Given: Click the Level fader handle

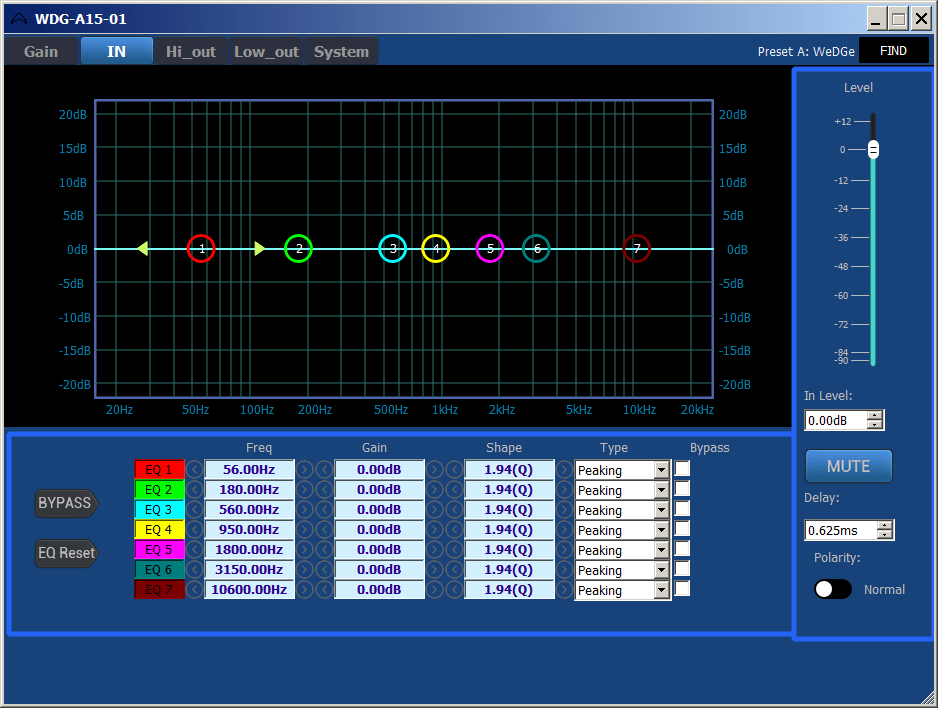Looking at the screenshot, I should coord(873,149).
